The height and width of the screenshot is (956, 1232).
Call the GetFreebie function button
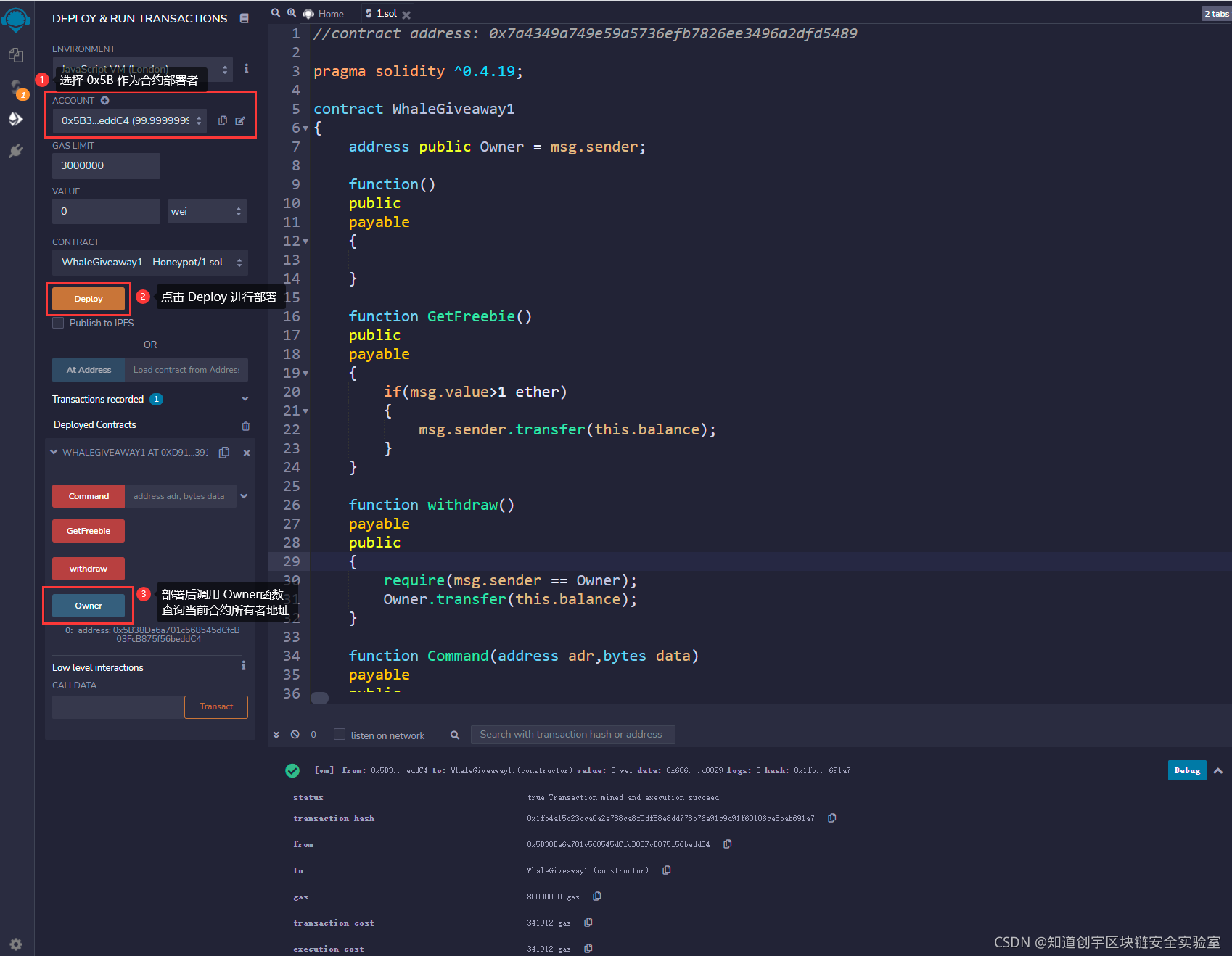pyautogui.click(x=89, y=531)
